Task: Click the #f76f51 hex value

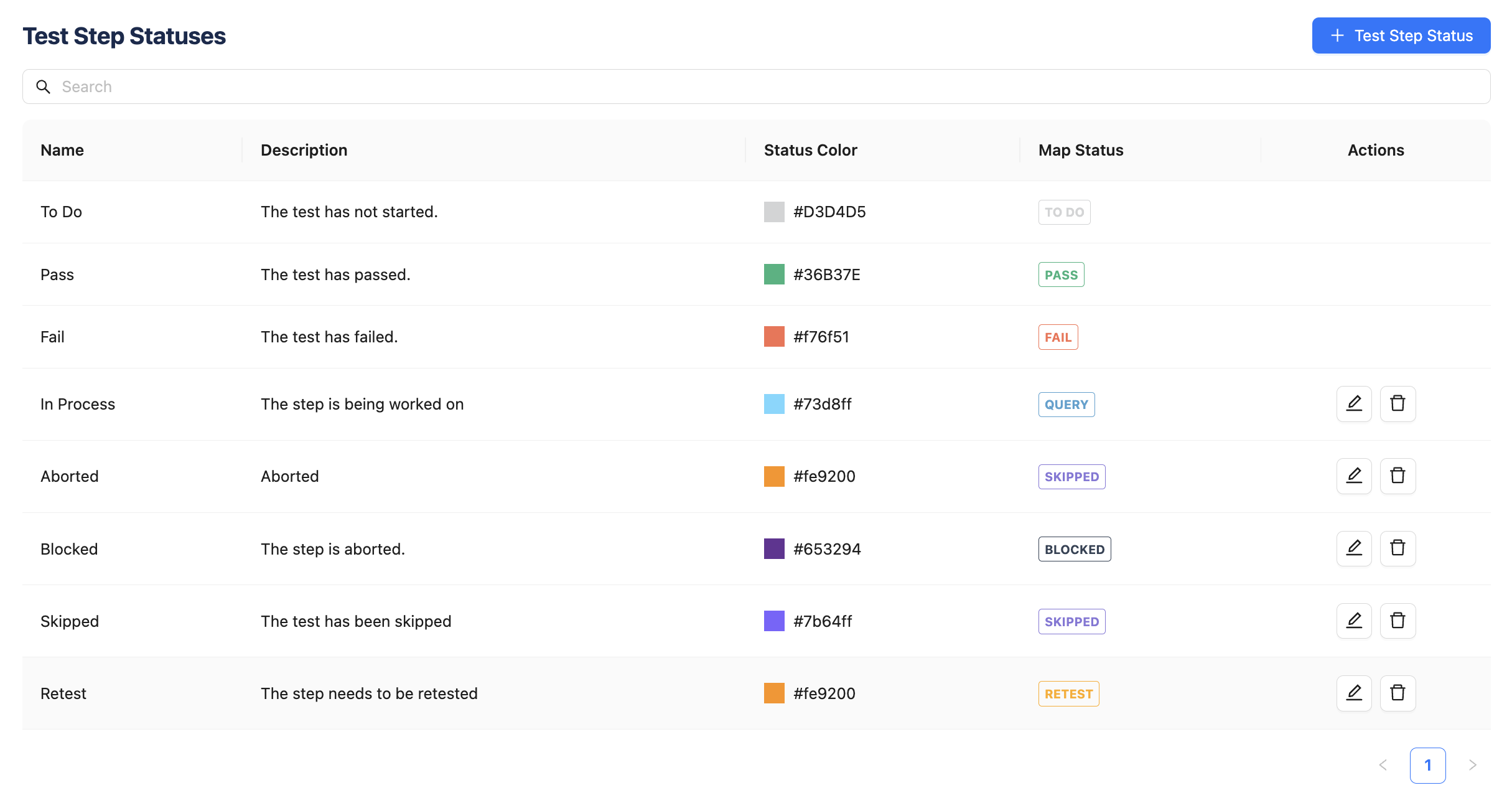Action: pos(821,337)
